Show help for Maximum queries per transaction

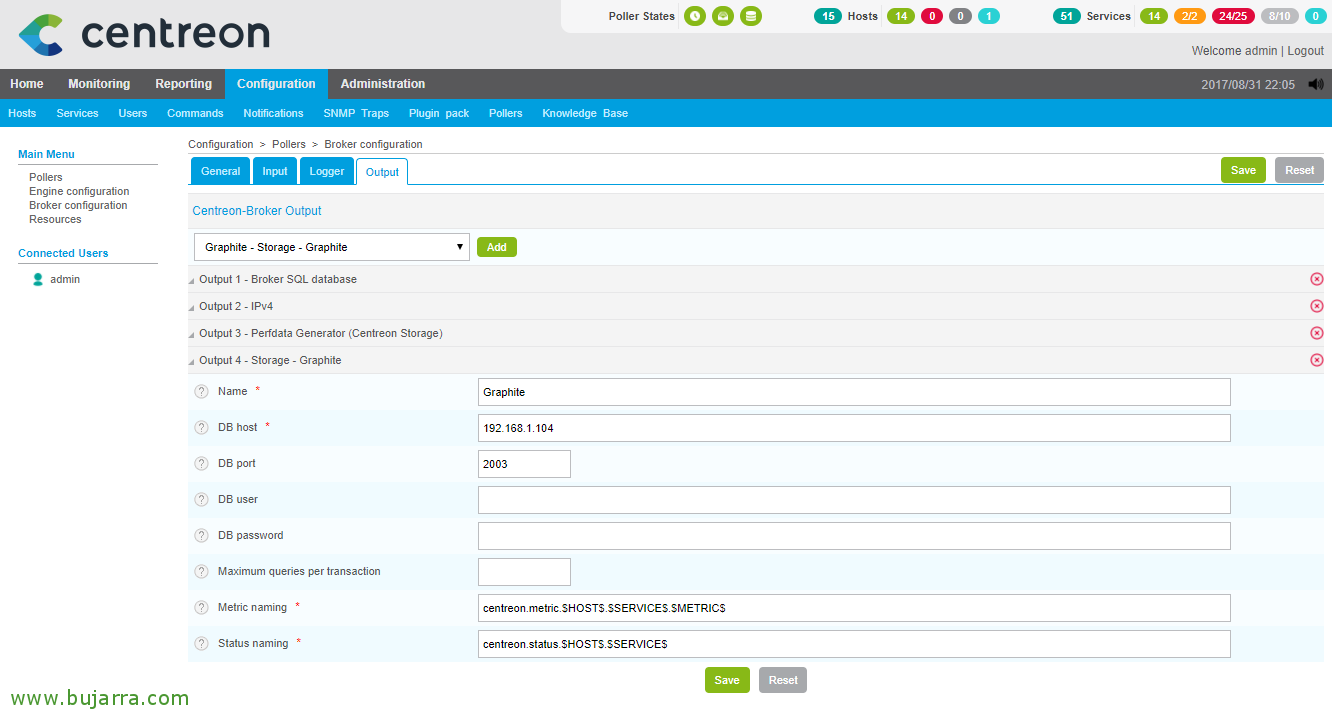(201, 572)
